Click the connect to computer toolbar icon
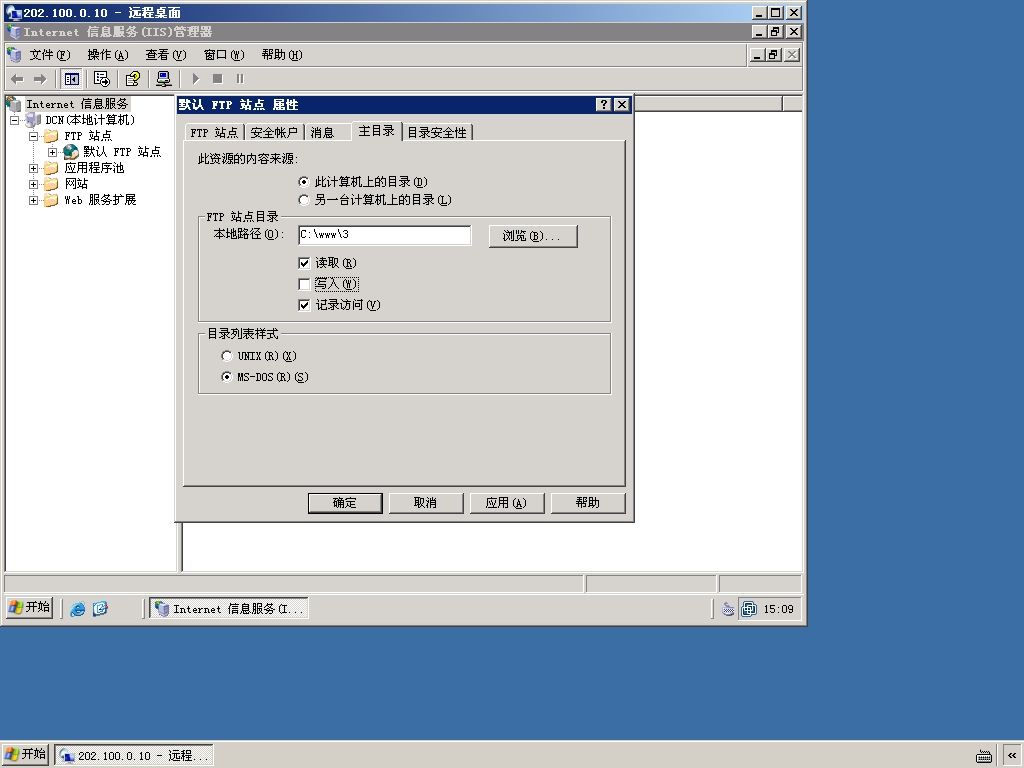This screenshot has width=1024, height=768. tap(163, 79)
